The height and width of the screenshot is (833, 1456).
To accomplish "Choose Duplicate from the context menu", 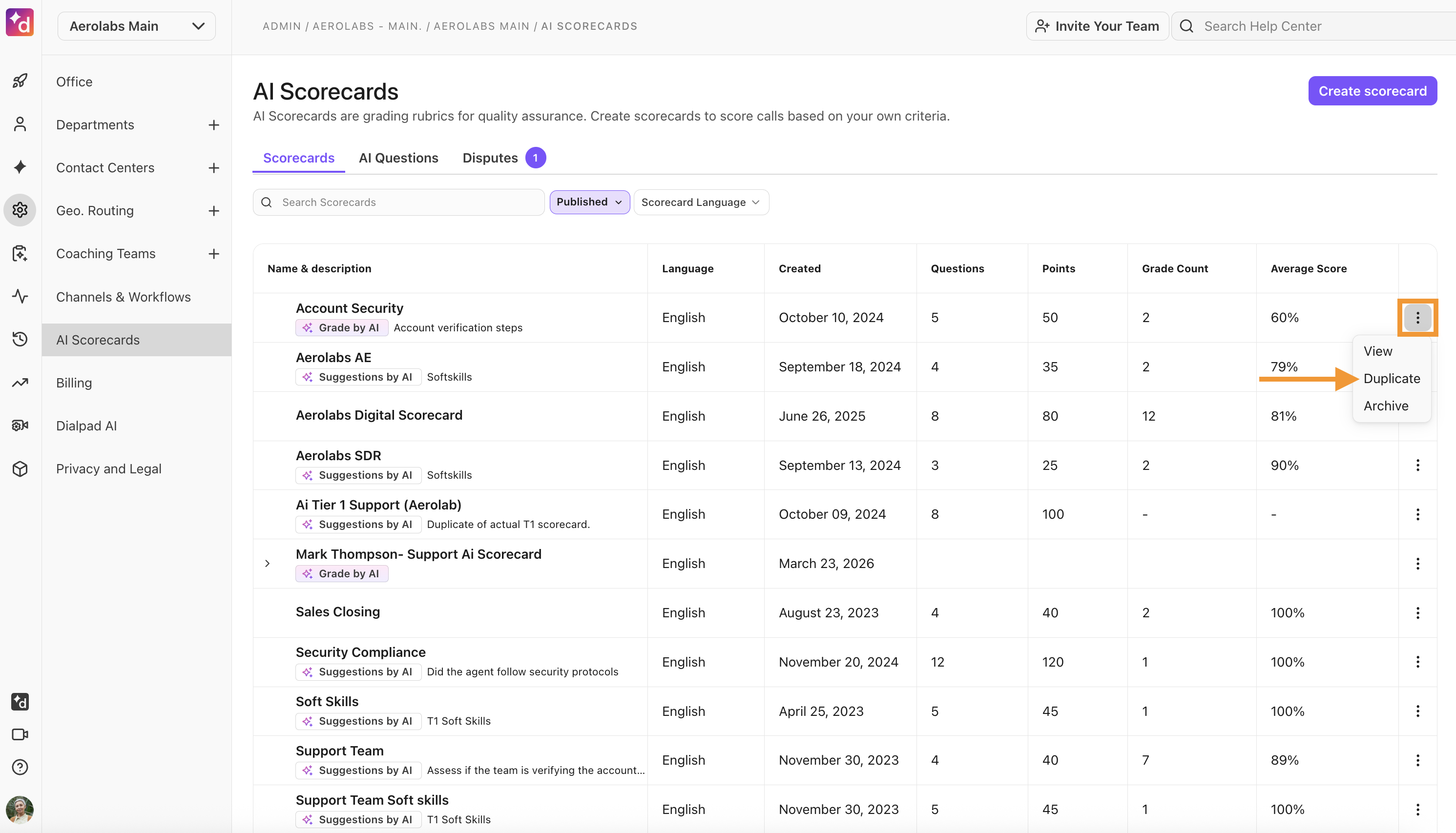I will pyautogui.click(x=1392, y=379).
